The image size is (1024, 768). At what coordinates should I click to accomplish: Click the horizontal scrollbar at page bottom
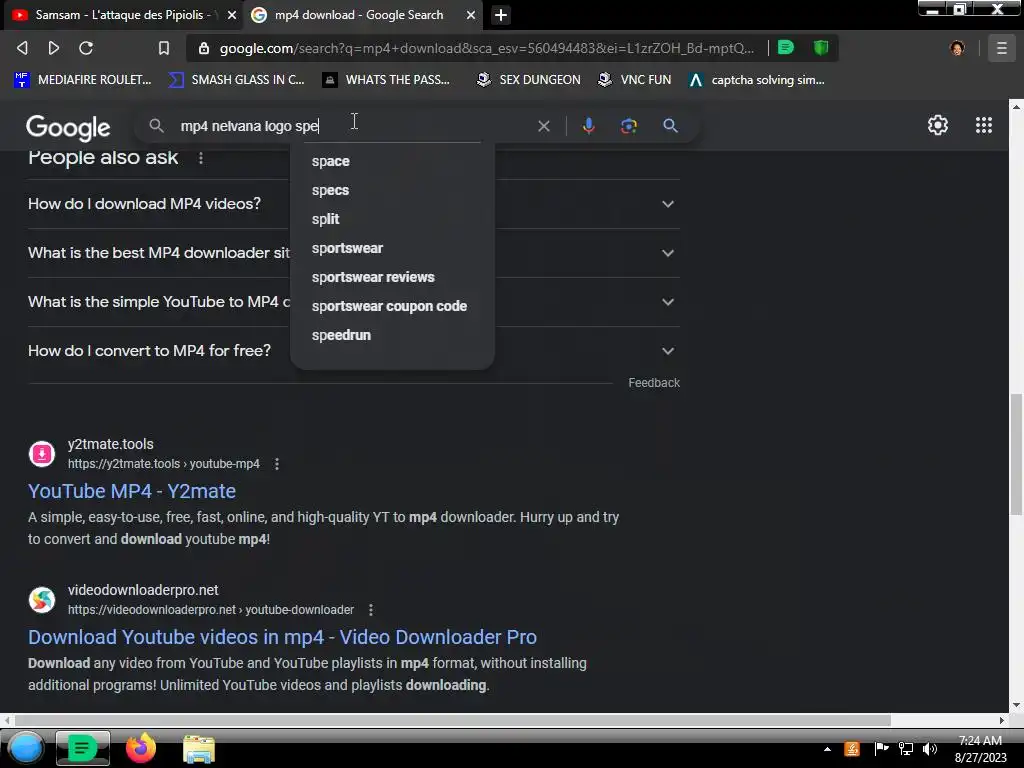tap(452, 720)
